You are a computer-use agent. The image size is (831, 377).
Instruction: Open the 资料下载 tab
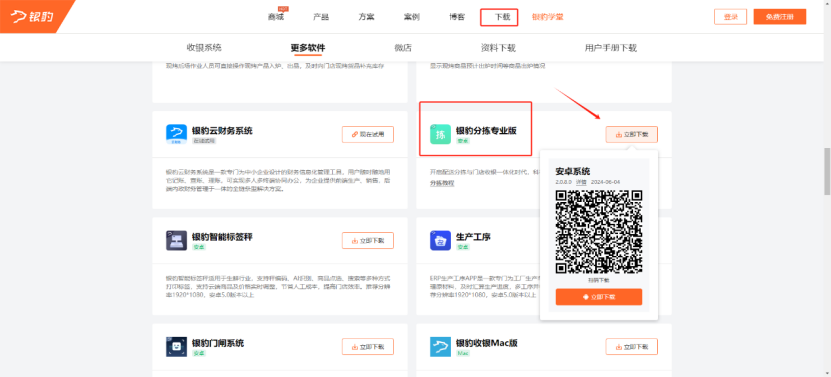[x=498, y=48]
